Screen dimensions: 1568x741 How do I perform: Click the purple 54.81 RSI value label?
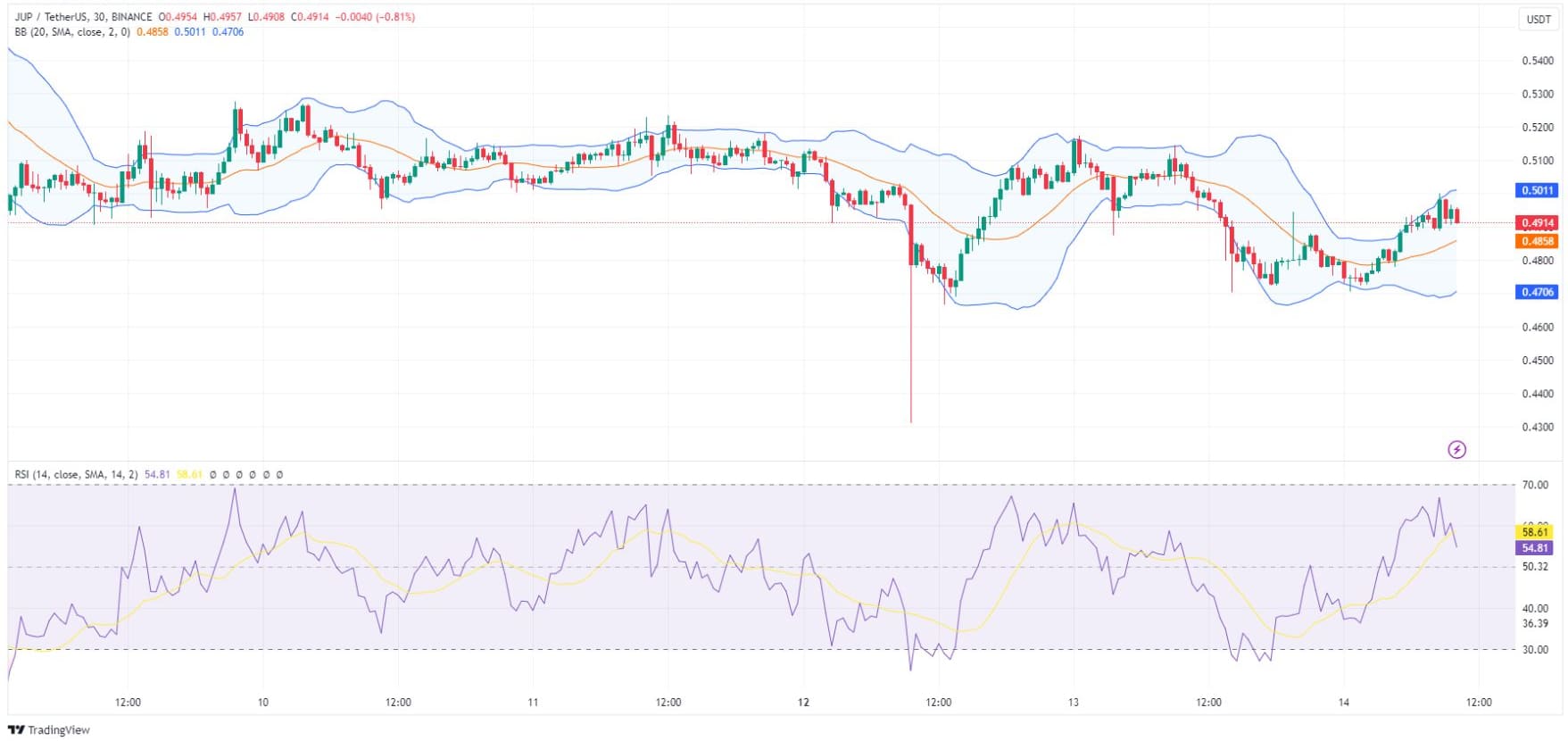(x=1535, y=548)
